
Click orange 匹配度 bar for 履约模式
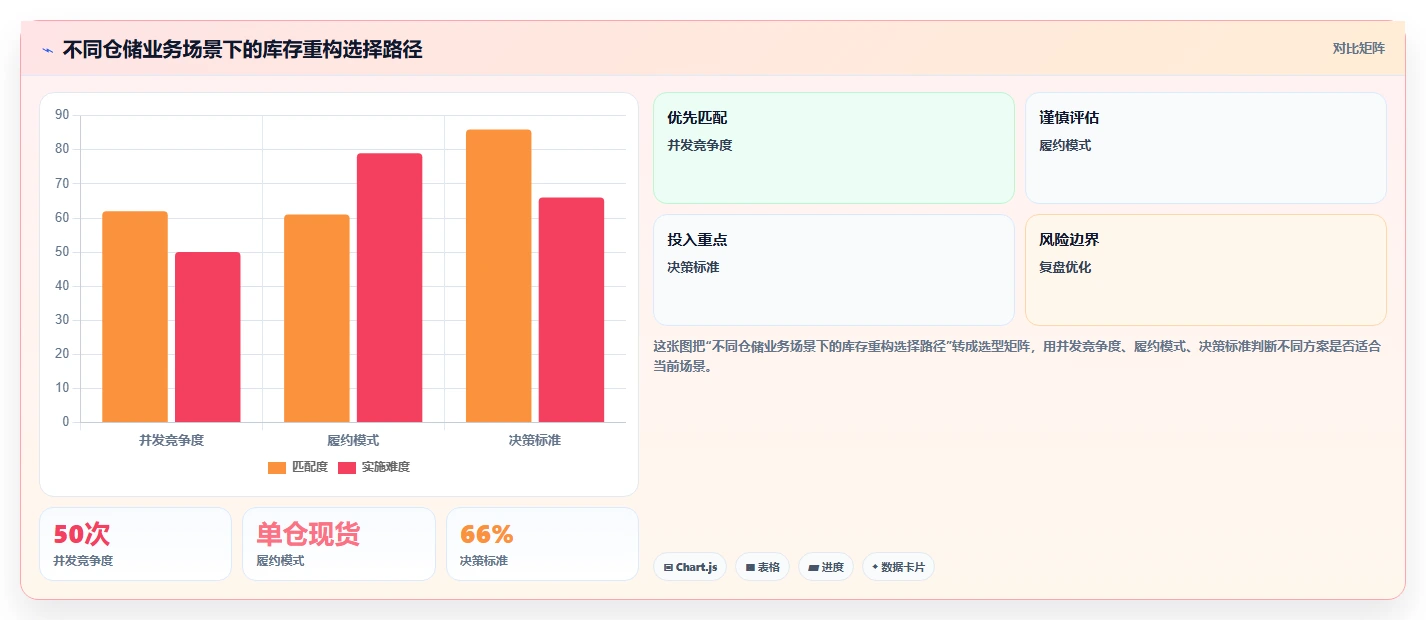click(317, 318)
